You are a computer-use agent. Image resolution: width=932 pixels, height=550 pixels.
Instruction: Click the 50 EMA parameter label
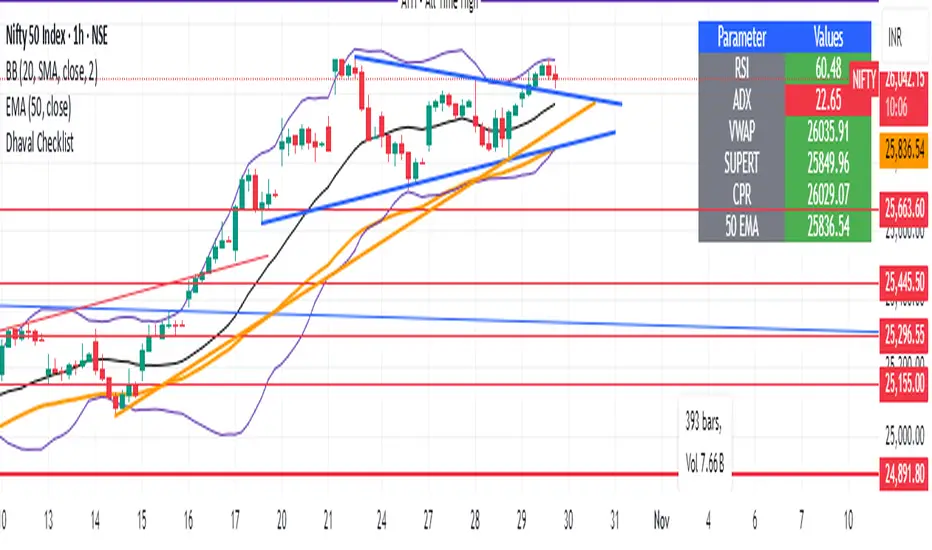pyautogui.click(x=742, y=226)
